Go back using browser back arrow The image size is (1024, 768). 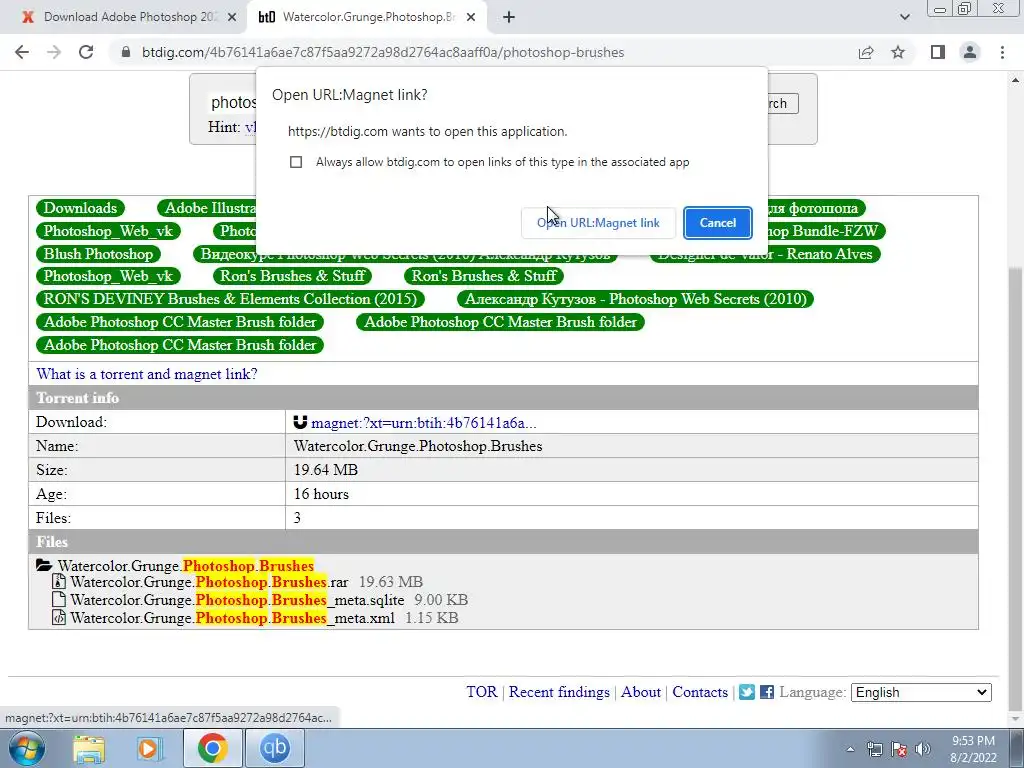pyautogui.click(x=22, y=52)
